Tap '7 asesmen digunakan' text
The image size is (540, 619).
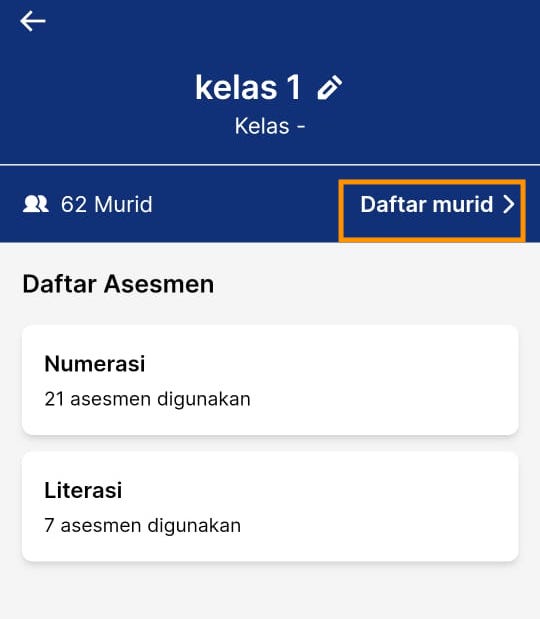coord(142,525)
